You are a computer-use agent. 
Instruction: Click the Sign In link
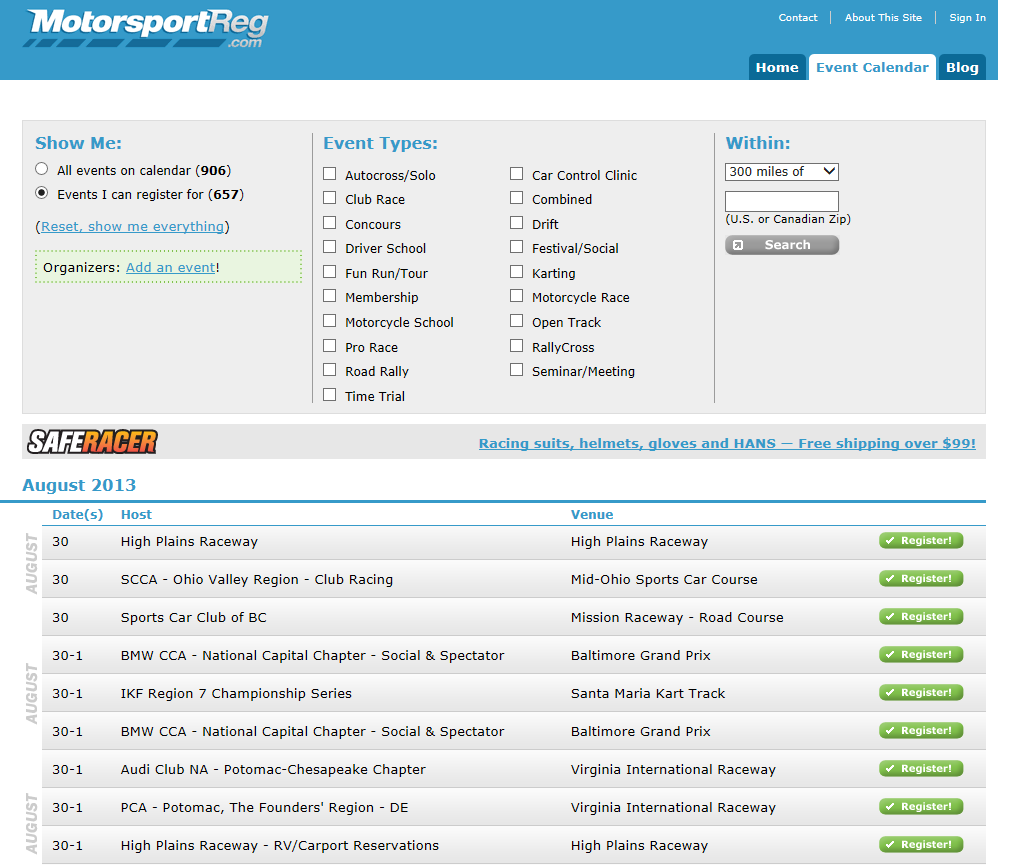[x=967, y=17]
